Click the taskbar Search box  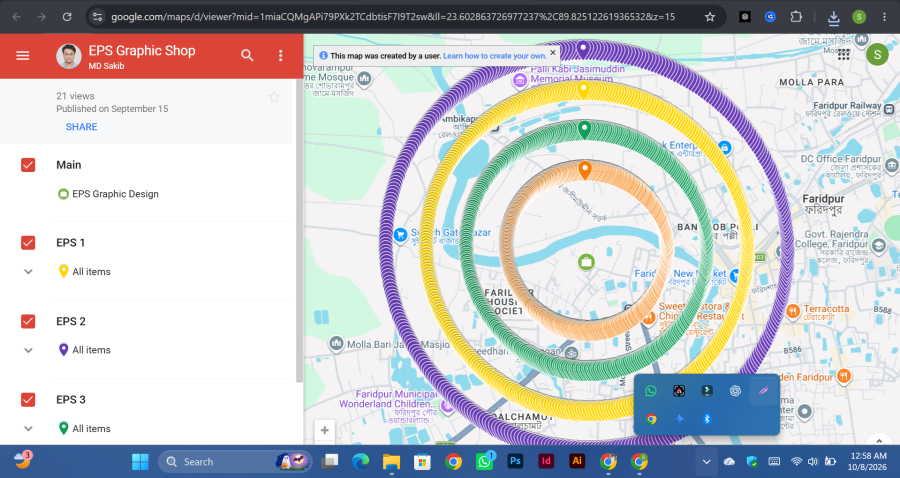(235, 461)
